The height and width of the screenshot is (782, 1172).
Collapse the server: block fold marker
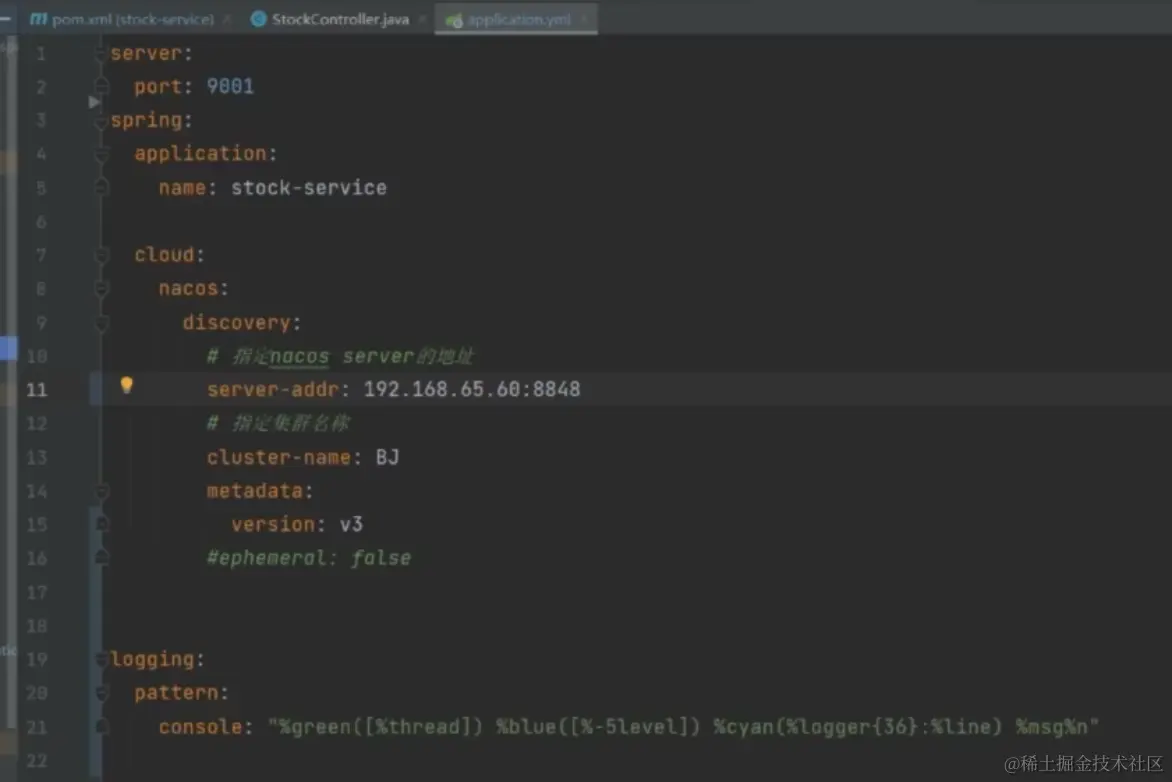(101, 53)
